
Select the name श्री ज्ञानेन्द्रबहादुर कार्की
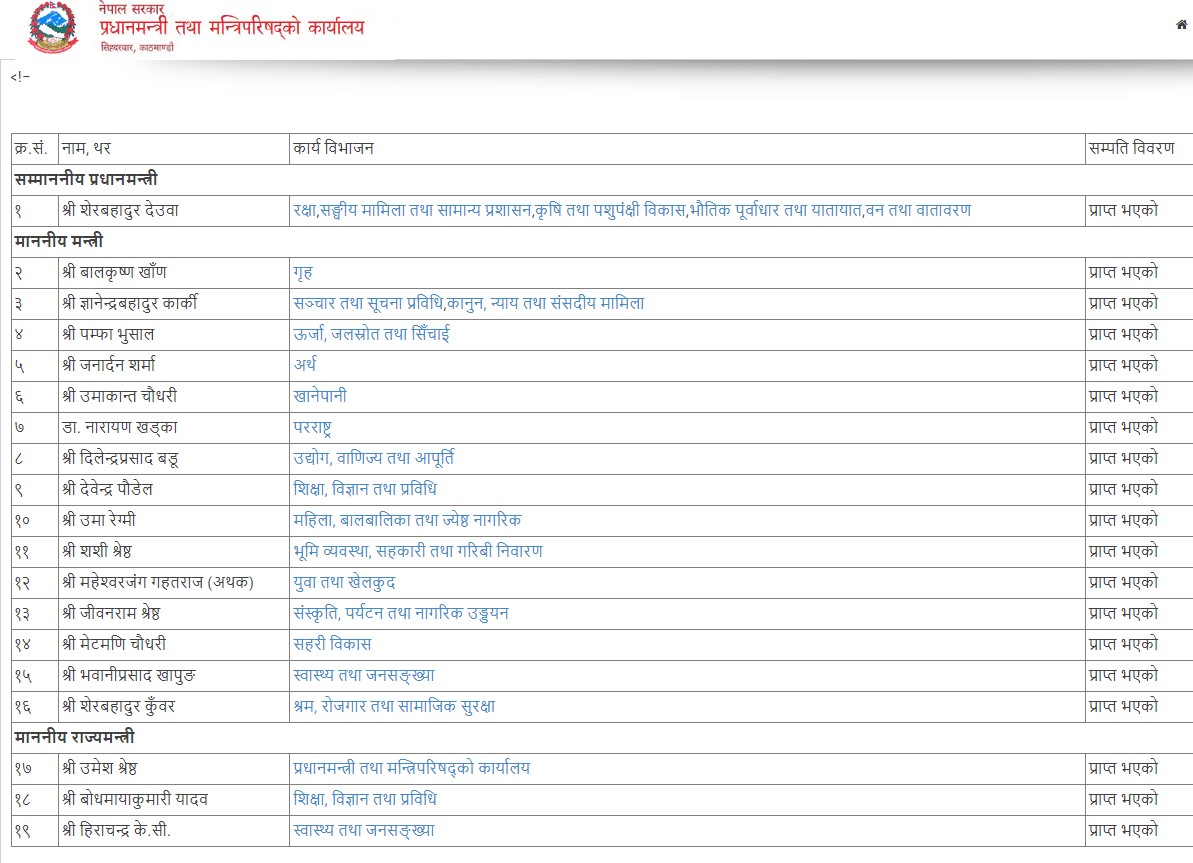pyautogui.click(x=129, y=303)
